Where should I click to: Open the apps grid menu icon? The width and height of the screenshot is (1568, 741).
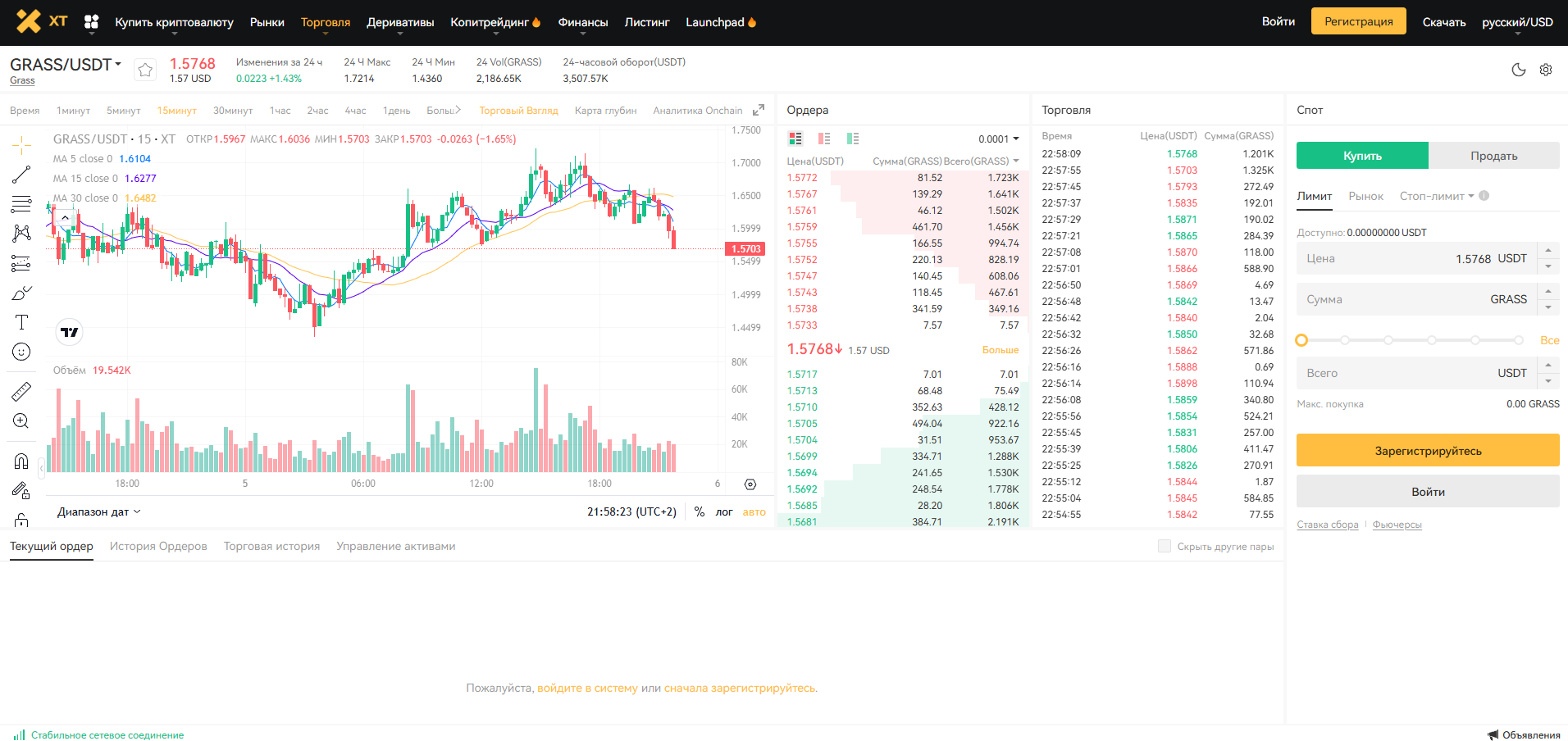point(91,21)
